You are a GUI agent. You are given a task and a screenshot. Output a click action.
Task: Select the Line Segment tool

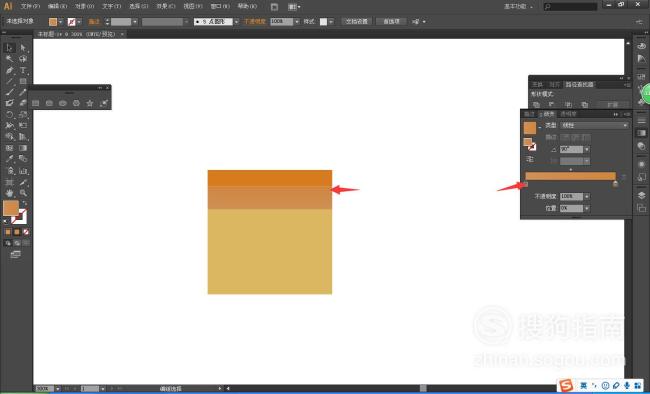[x=9, y=81]
